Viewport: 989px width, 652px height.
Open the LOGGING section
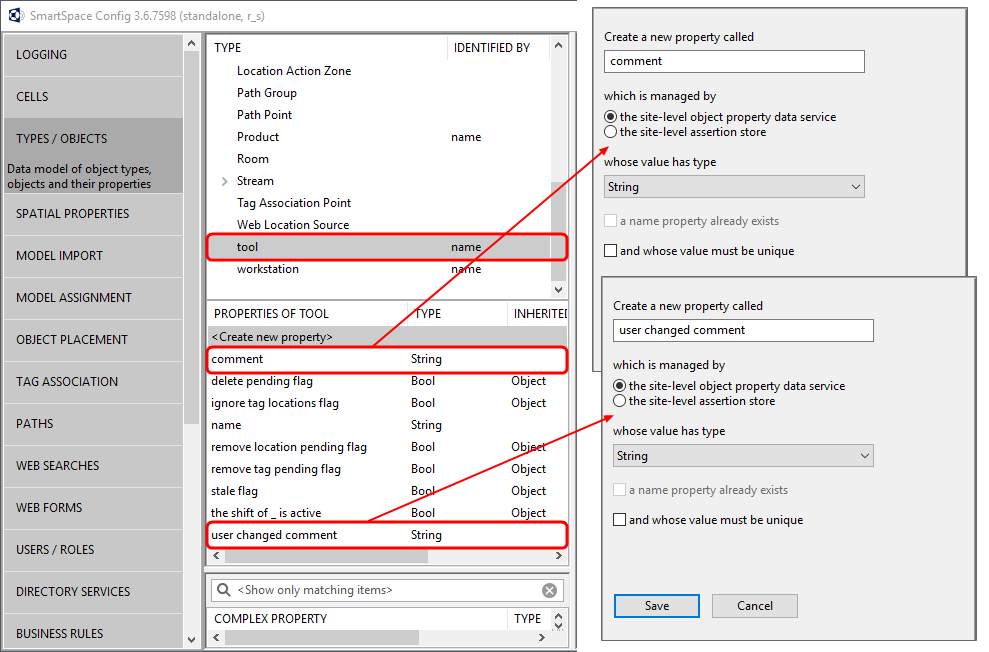93,55
